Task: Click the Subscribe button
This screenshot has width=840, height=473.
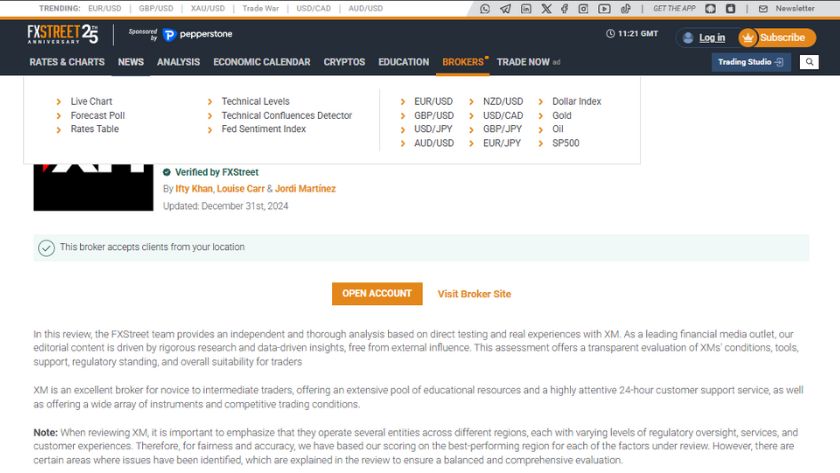Action: 777,37
